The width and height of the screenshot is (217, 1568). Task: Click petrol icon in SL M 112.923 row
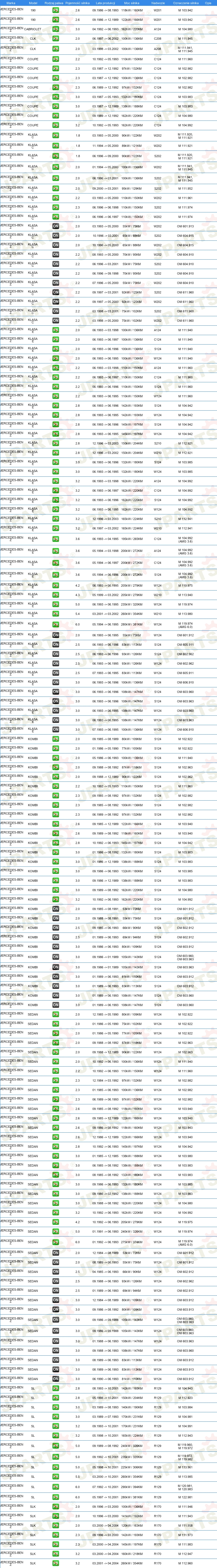pos(55,1398)
